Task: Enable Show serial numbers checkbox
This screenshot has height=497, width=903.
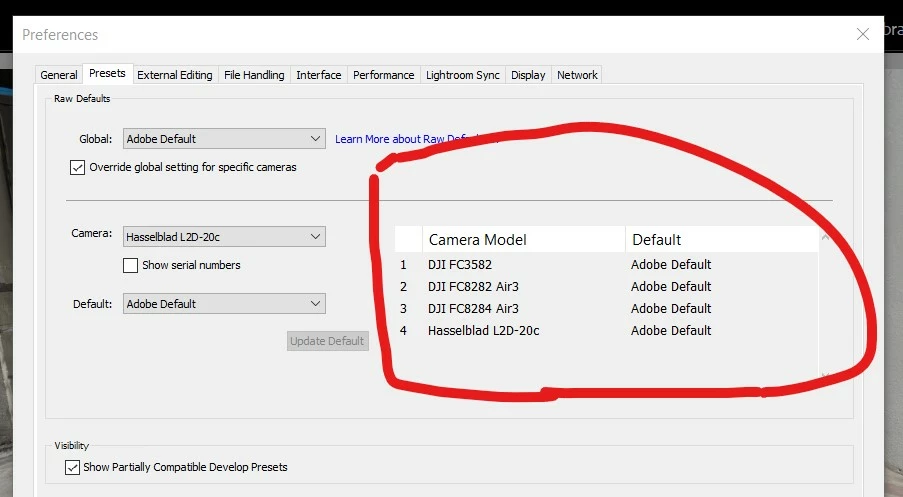Action: (x=130, y=265)
